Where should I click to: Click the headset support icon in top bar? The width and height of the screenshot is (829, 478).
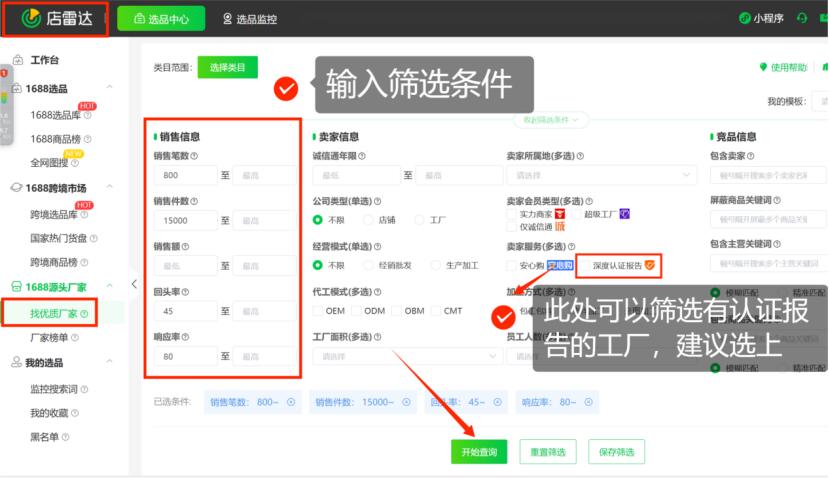tap(802, 19)
